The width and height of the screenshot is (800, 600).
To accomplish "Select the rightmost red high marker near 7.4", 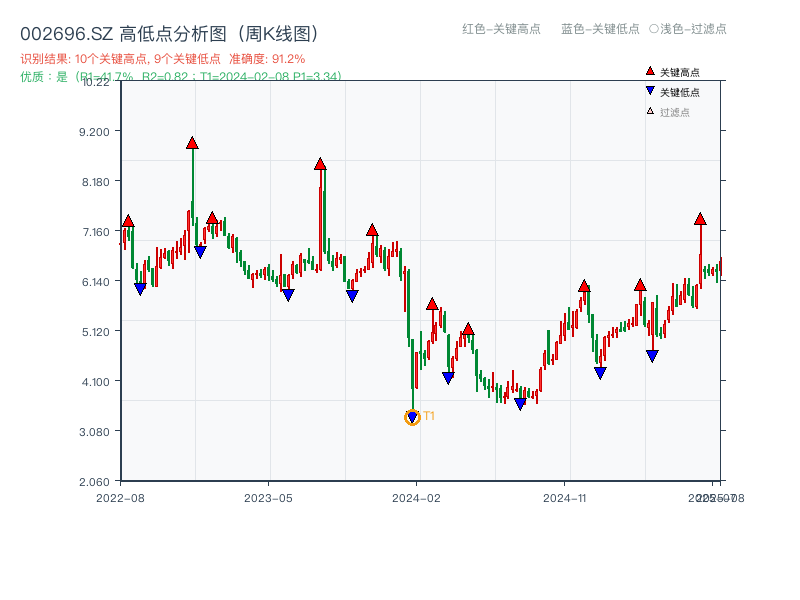I will coord(701,219).
